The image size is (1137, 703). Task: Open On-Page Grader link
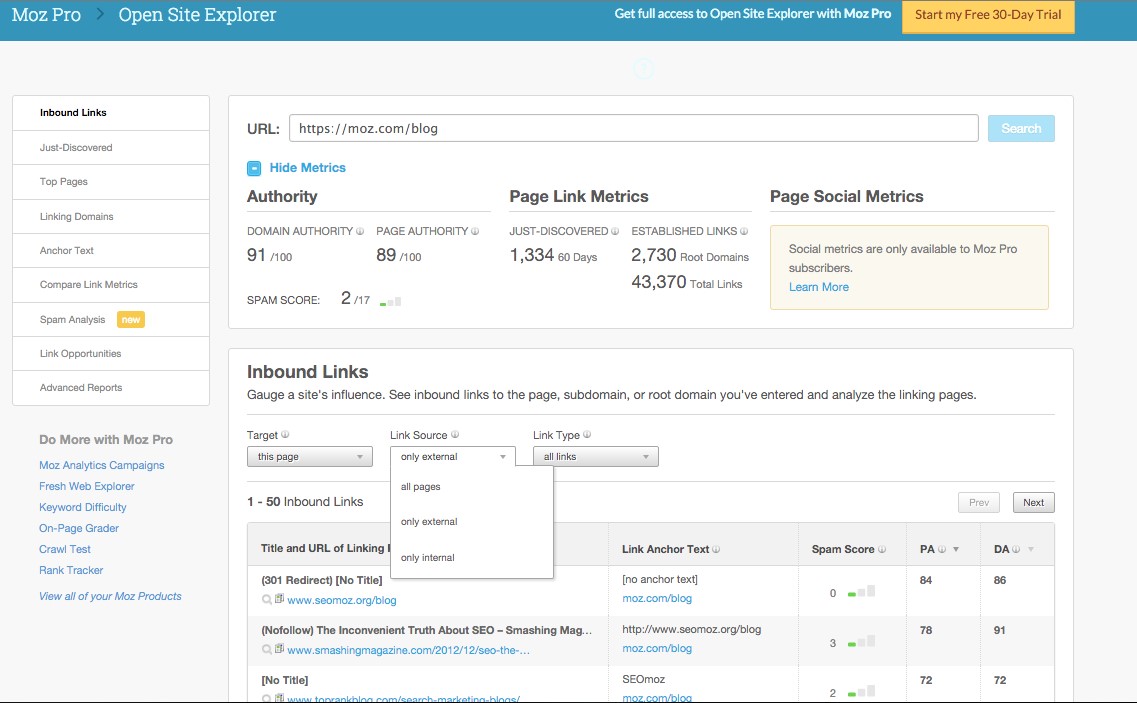79,528
